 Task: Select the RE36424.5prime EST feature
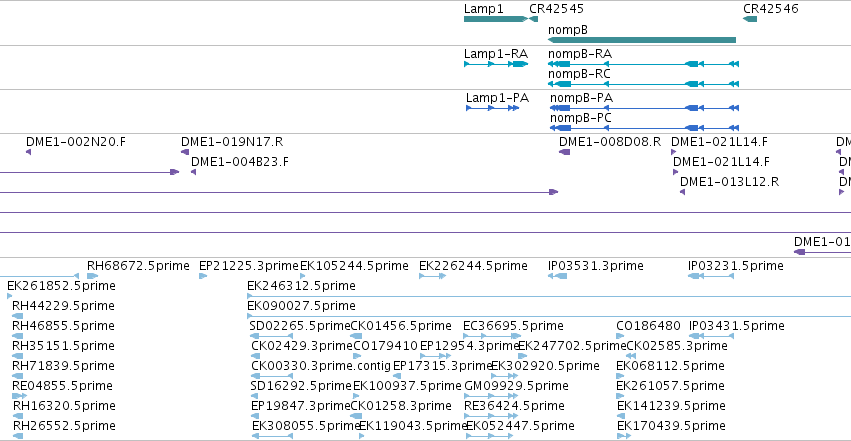pos(492,416)
